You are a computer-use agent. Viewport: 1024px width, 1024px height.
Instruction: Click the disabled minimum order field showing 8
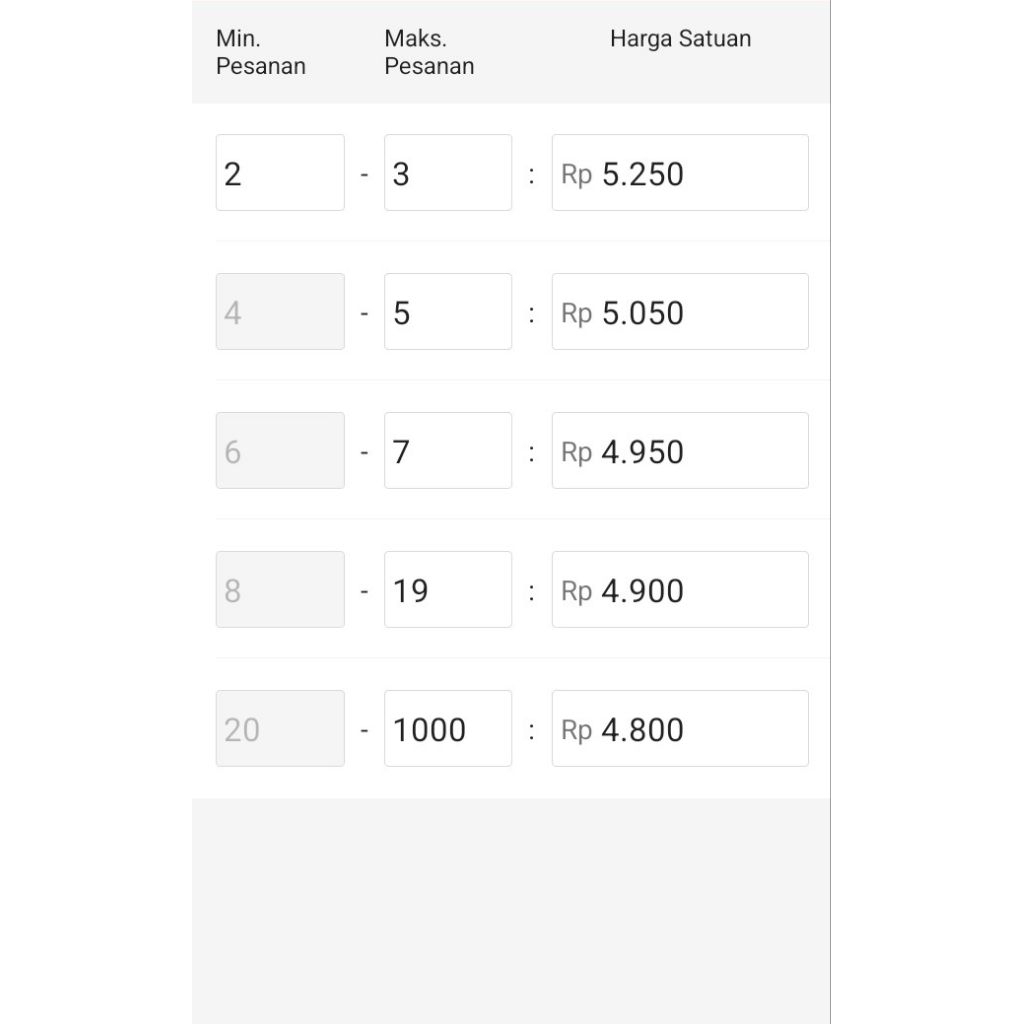click(x=280, y=590)
